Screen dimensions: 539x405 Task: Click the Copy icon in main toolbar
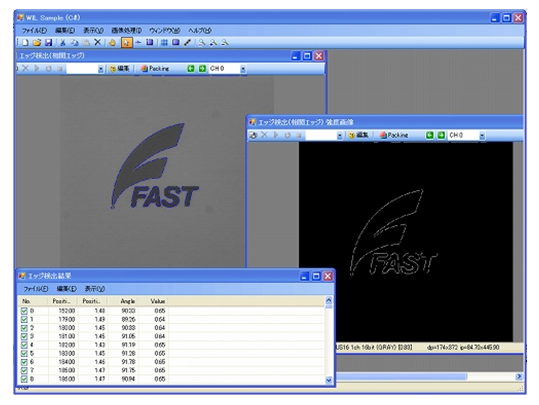pyautogui.click(x=74, y=43)
